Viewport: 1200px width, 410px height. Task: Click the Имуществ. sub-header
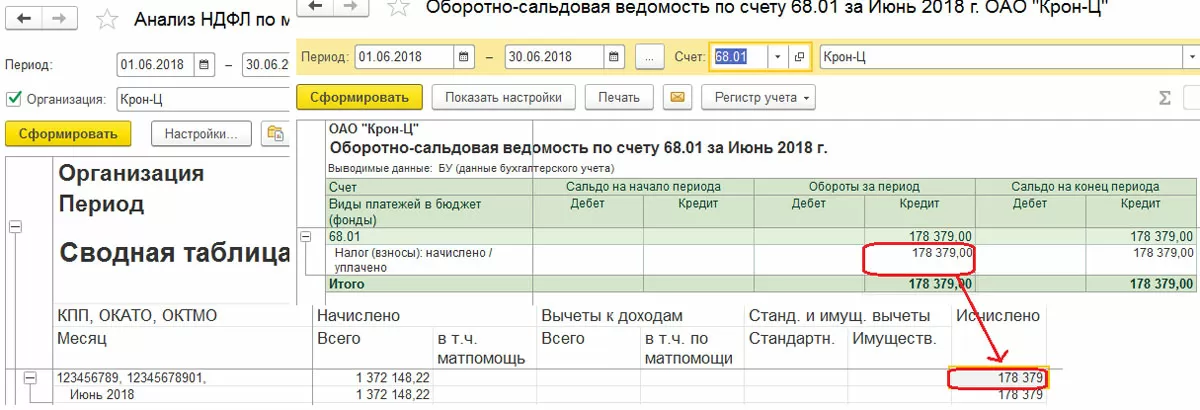coord(894,339)
